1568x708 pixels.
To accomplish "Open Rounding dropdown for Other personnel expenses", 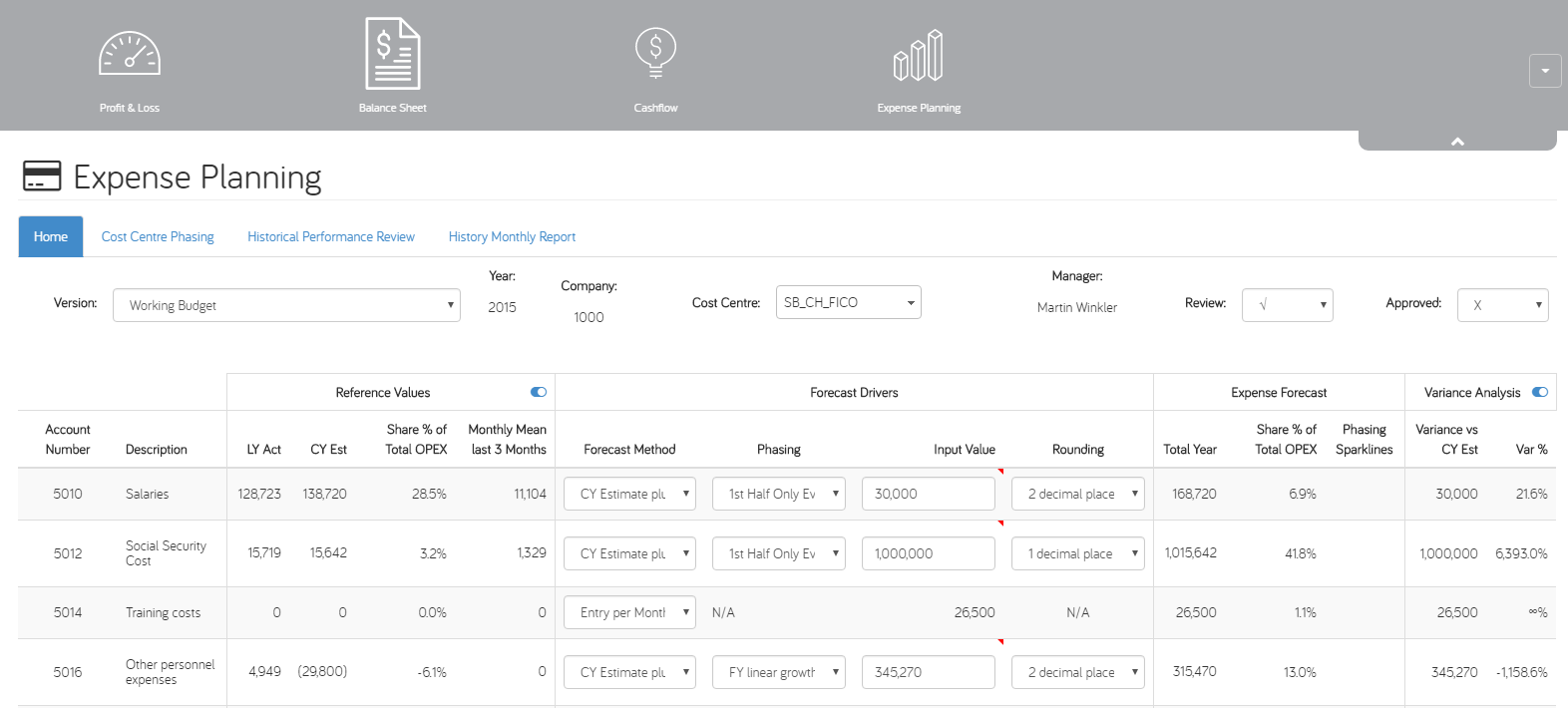I will 1078,672.
